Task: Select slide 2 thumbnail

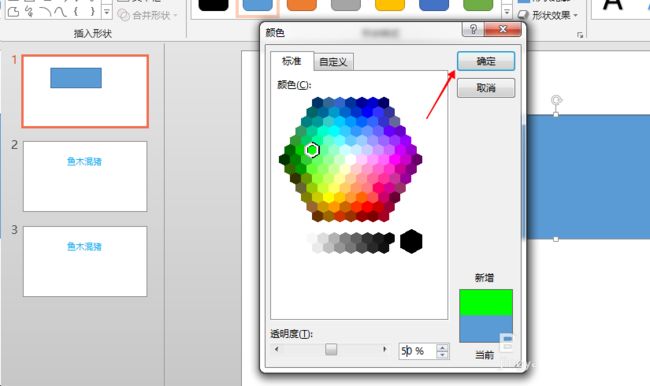Action: click(85, 176)
